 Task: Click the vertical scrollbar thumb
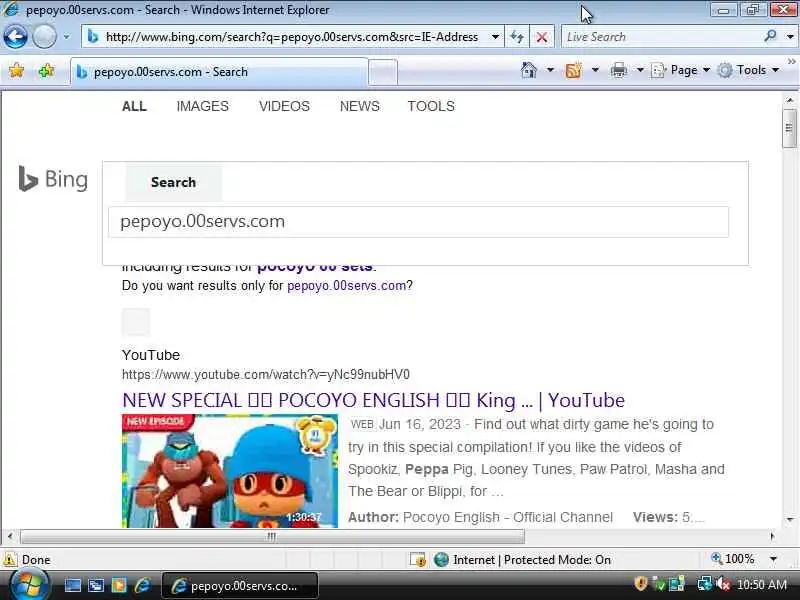789,128
